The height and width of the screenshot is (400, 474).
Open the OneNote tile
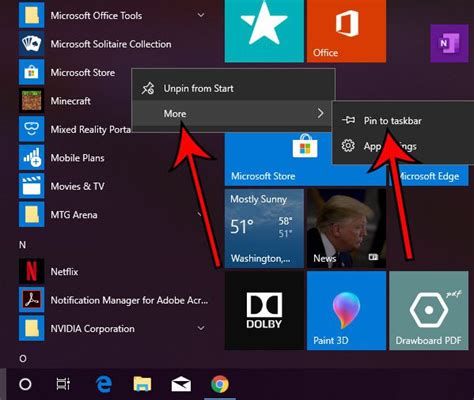(449, 43)
